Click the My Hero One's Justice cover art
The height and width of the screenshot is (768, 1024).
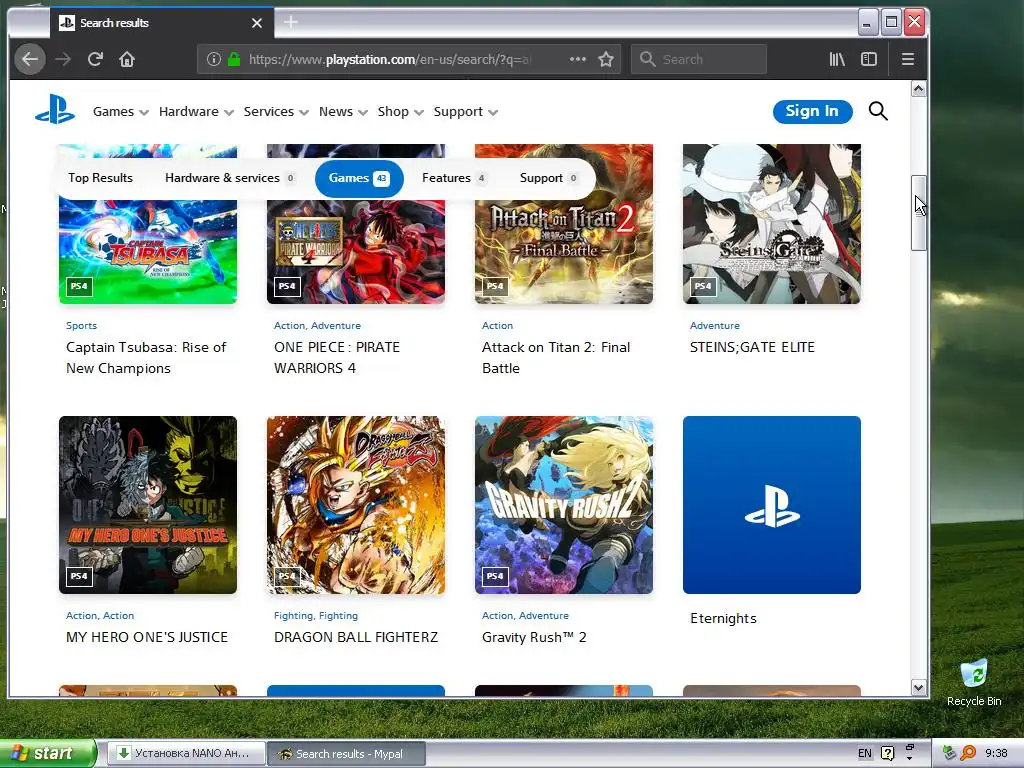click(148, 505)
